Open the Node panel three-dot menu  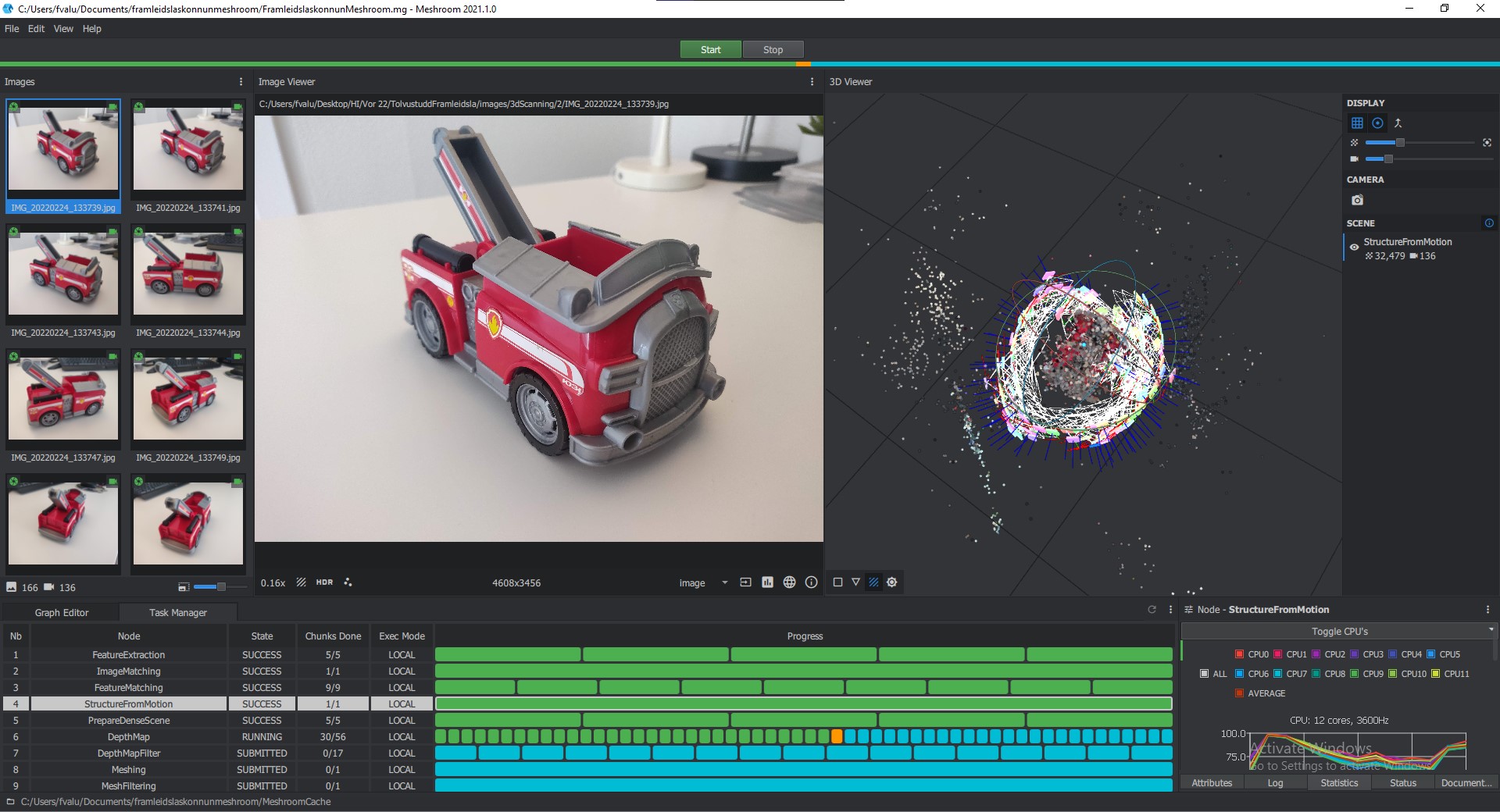[1487, 609]
